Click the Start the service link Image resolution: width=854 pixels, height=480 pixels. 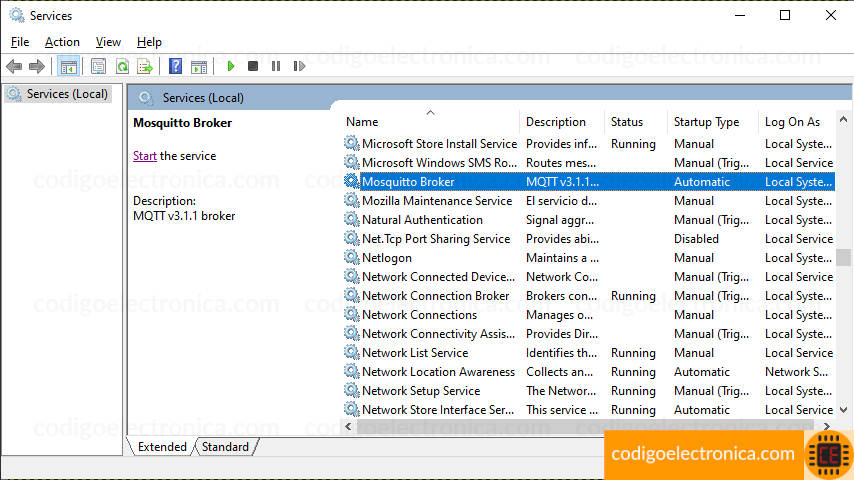point(145,156)
